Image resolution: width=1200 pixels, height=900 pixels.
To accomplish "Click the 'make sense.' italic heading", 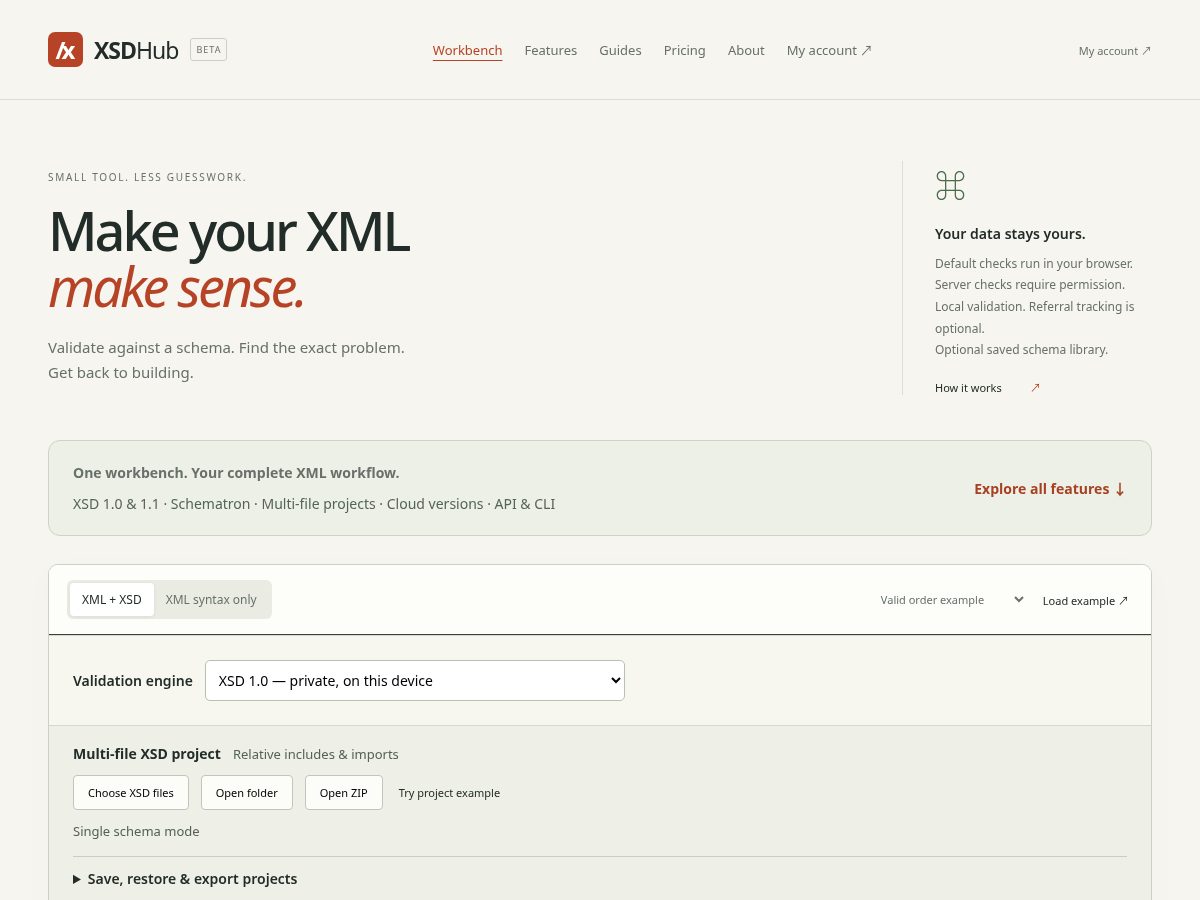I will point(176,288).
